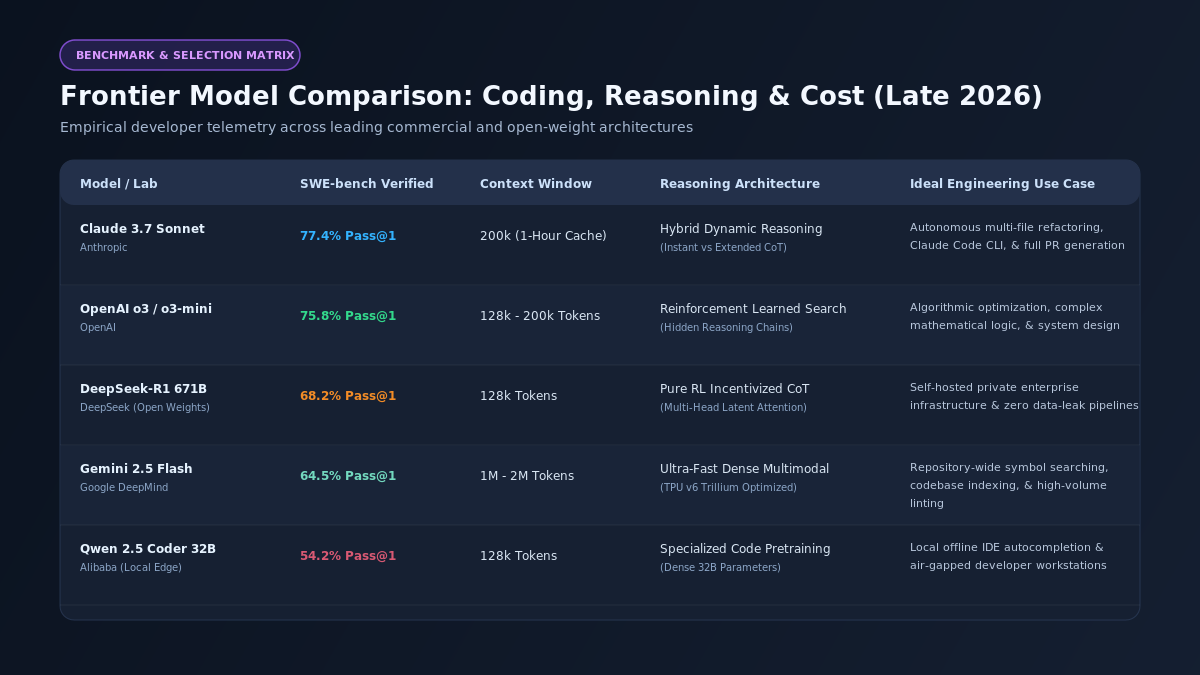This screenshot has width=1200, height=675.
Task: Click the "Alibaba (Local Edge)" lab label
Action: click(131, 567)
